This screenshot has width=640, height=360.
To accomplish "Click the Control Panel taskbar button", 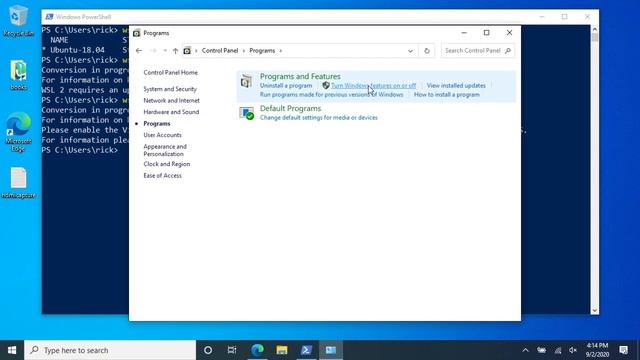I will click(331, 350).
